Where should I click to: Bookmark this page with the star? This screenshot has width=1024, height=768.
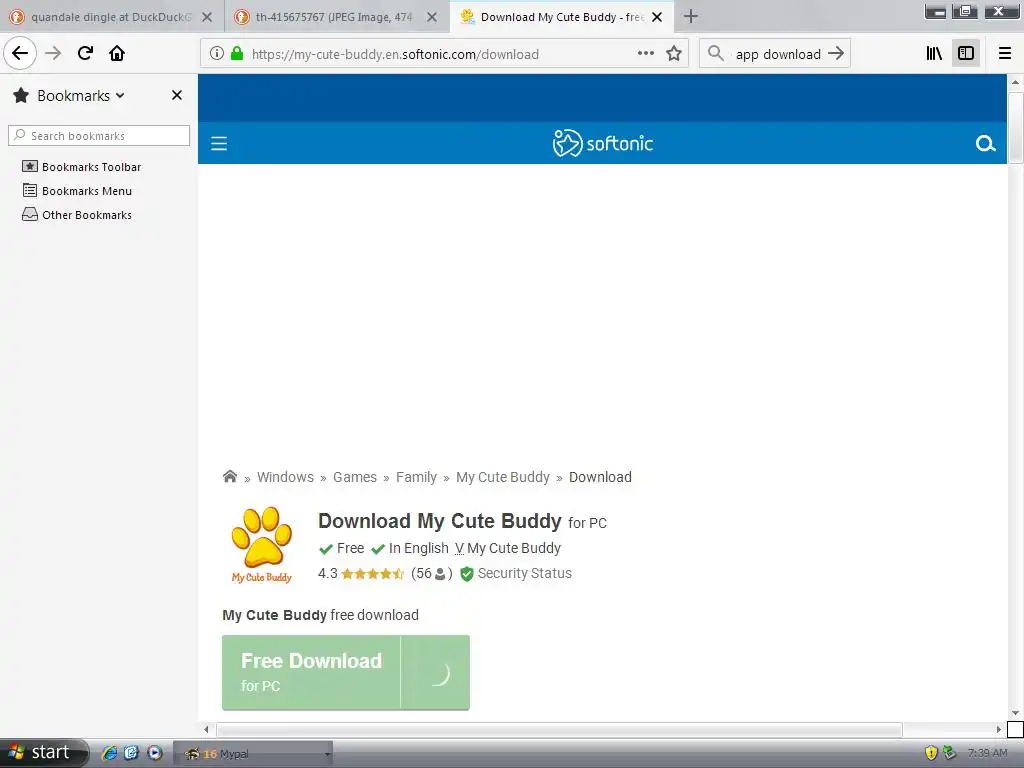[x=674, y=54]
